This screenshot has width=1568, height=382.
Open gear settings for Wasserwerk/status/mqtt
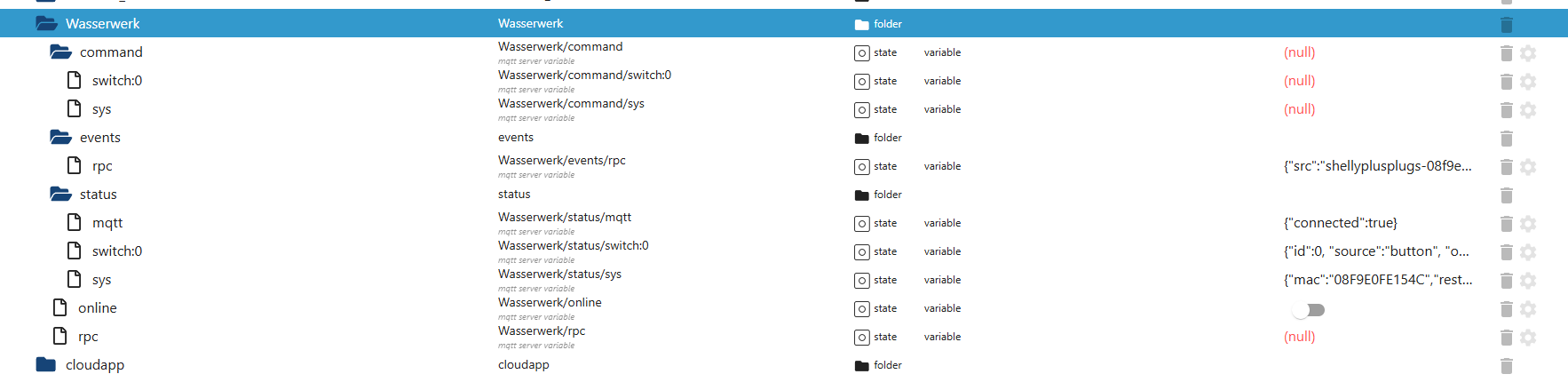(x=1528, y=224)
